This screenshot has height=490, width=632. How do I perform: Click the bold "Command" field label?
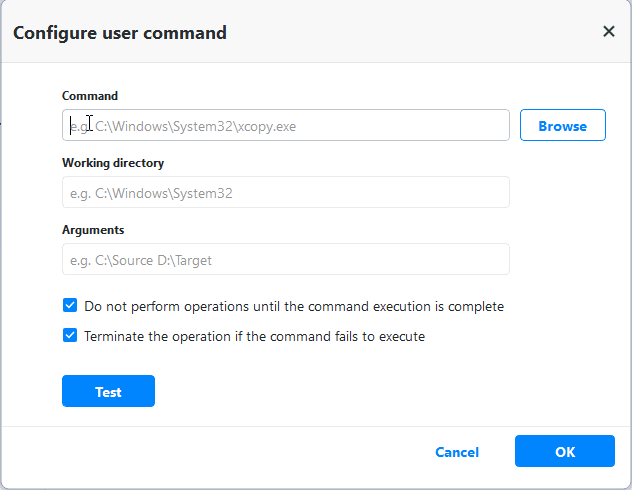tap(90, 96)
